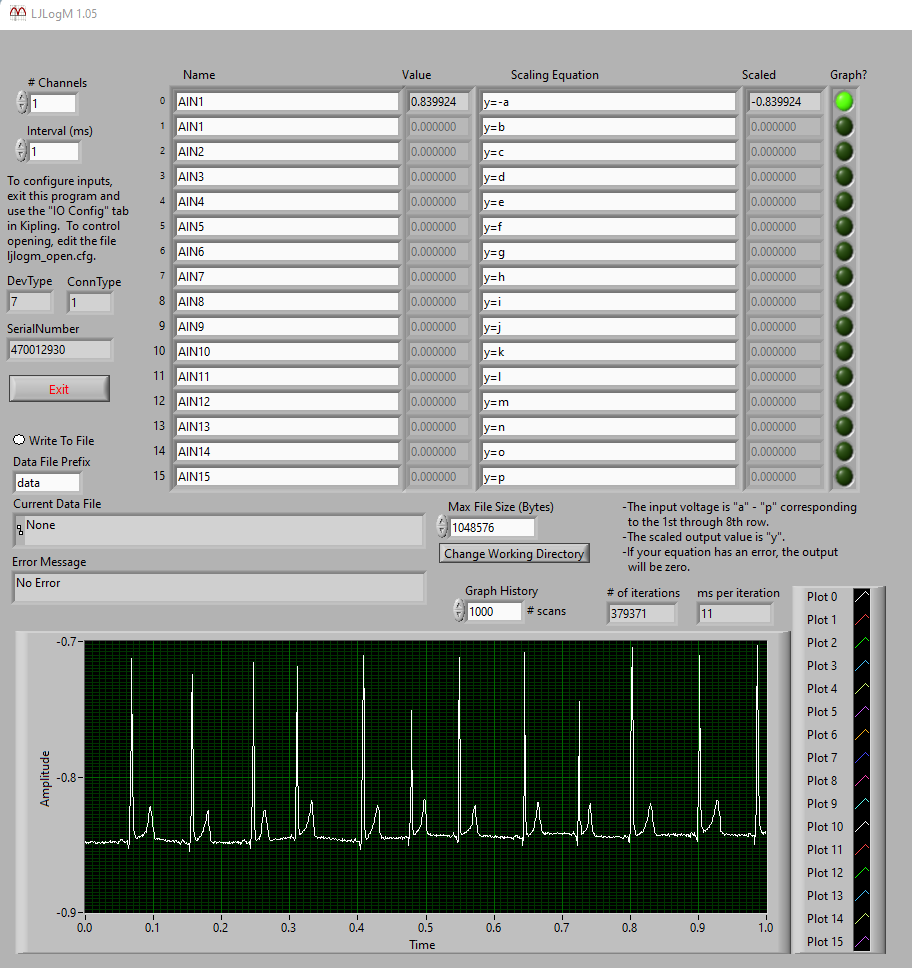Click the Graph History stepper arrows
The image size is (912, 968).
click(x=459, y=610)
